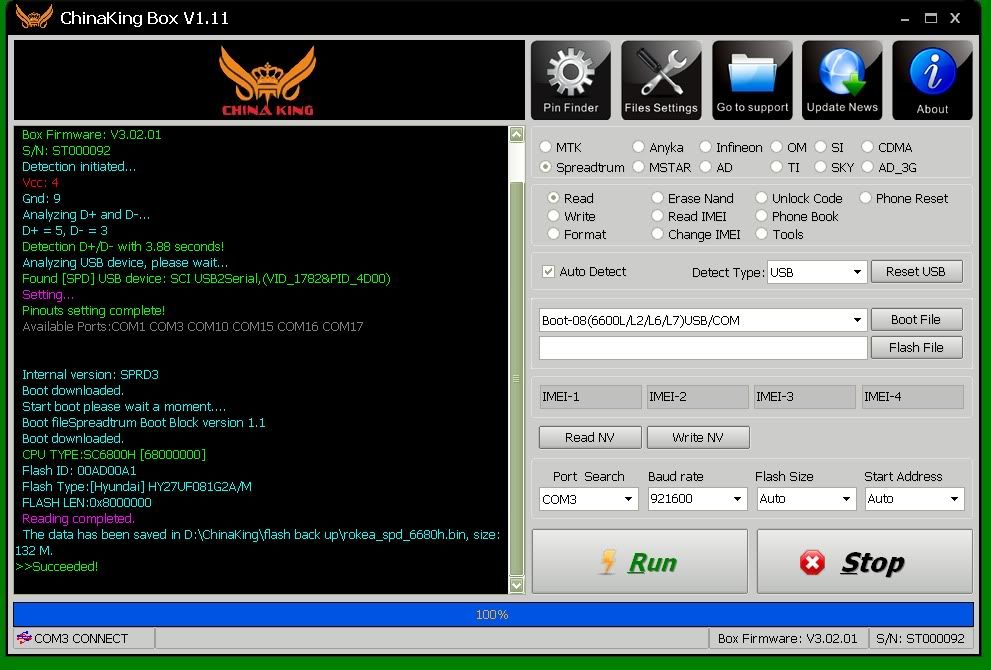Pick the OM platform radio button
This screenshot has width=991, height=670.
(x=777, y=147)
